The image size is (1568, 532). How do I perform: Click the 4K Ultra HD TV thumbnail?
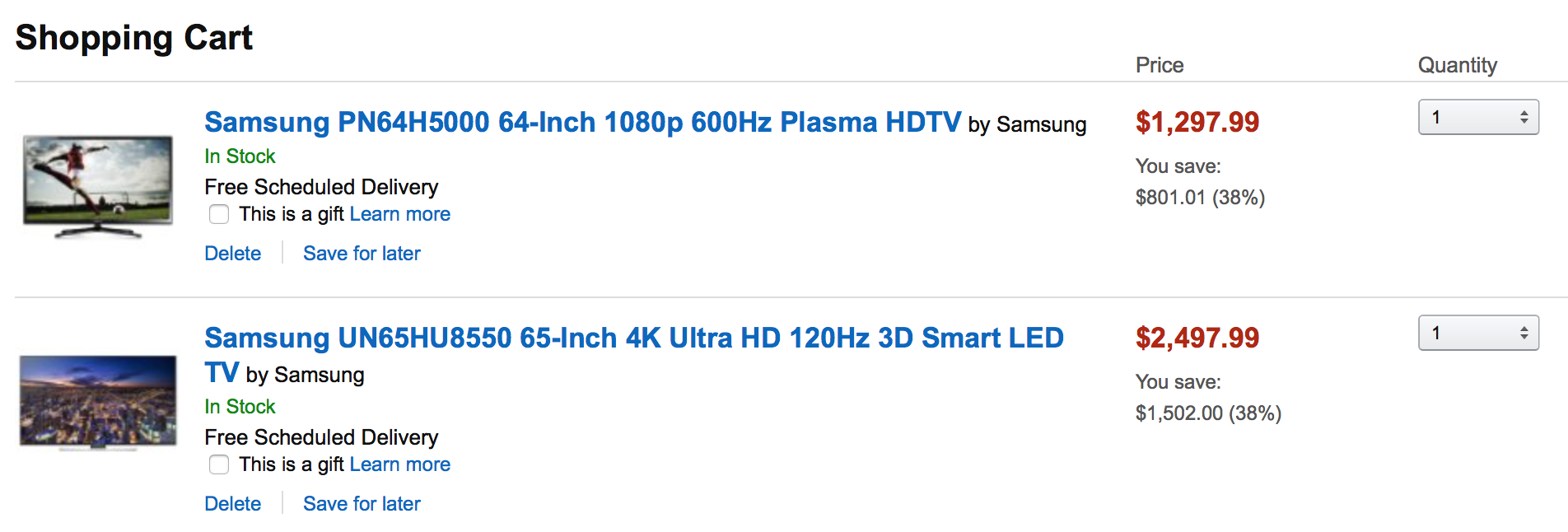[x=98, y=402]
